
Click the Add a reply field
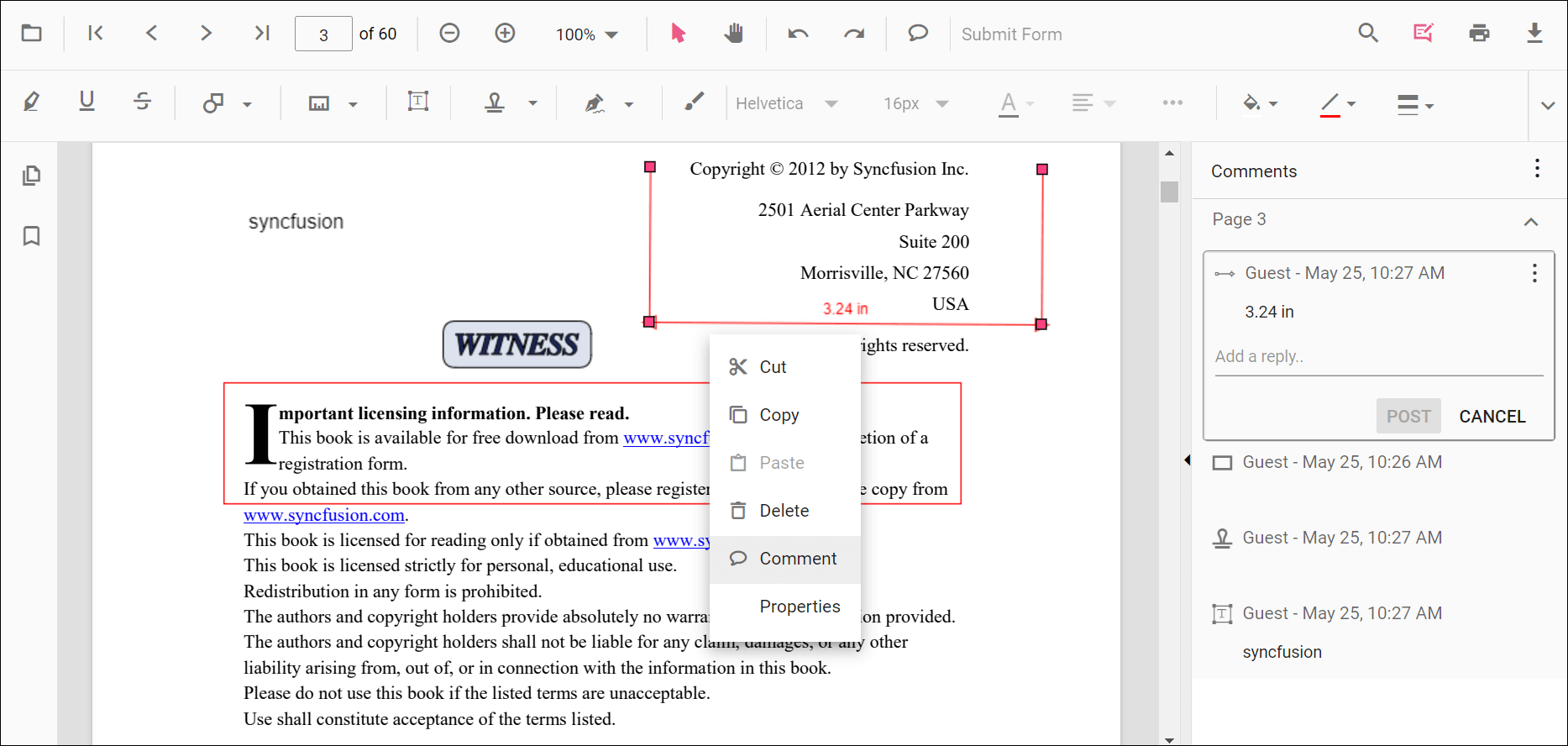[1379, 357]
